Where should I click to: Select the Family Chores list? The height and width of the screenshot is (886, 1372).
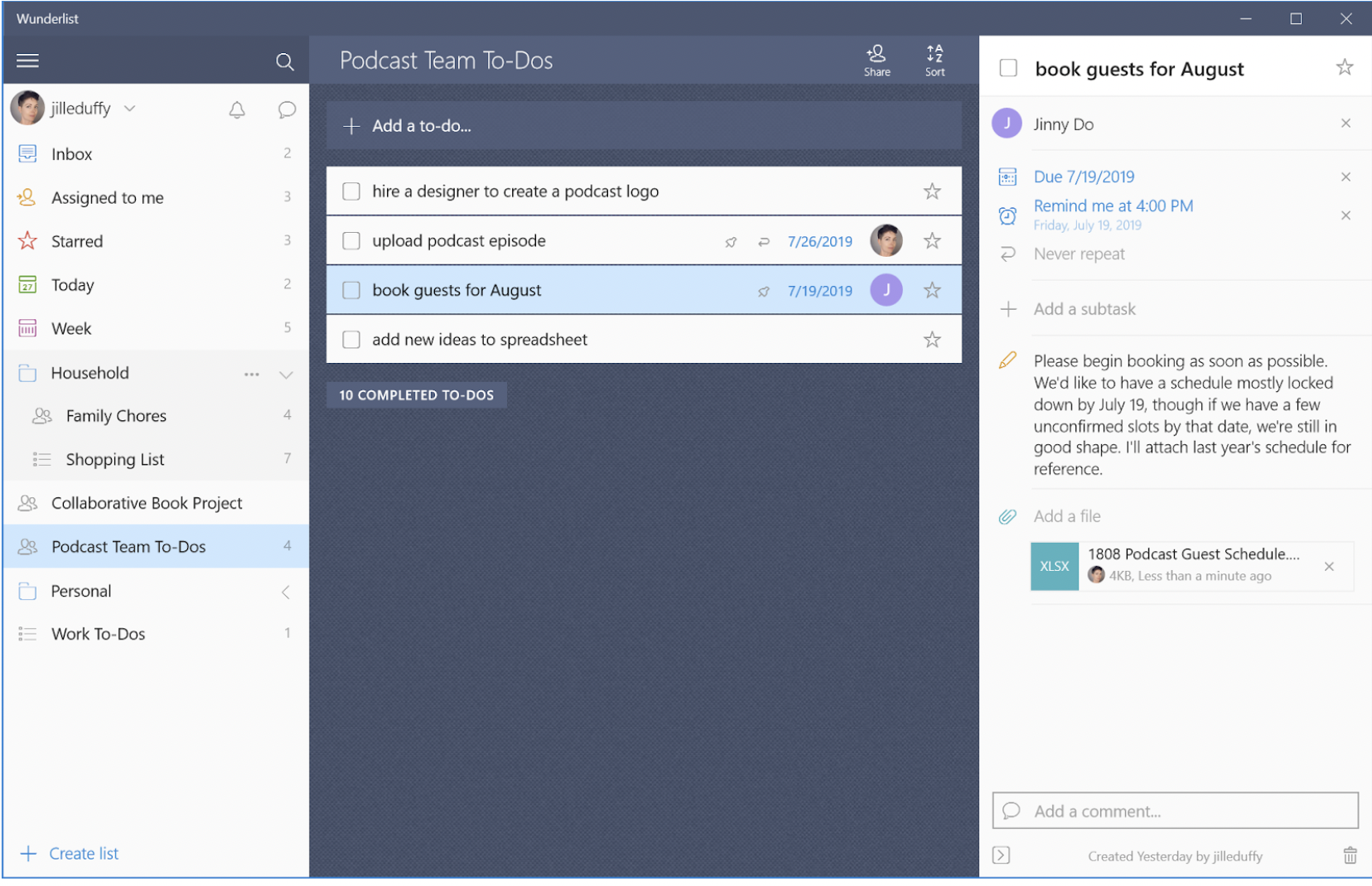coord(156,416)
